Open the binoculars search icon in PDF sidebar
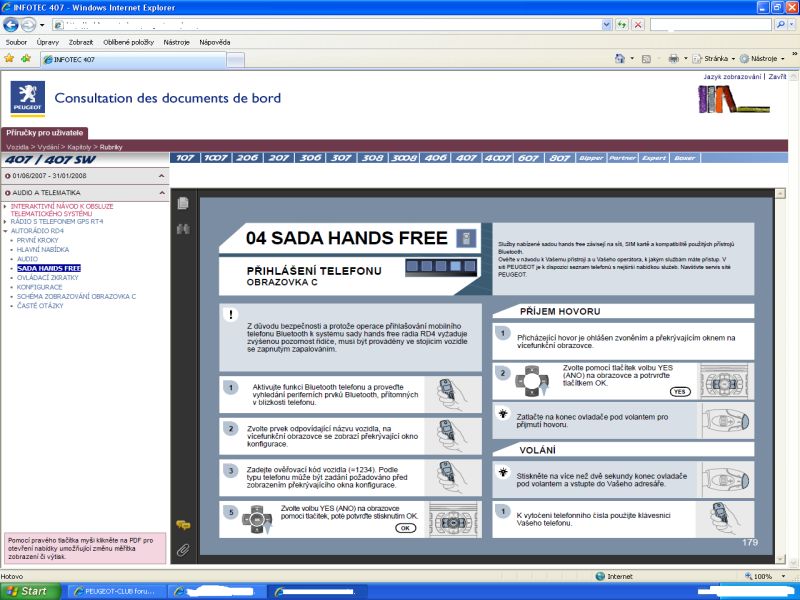 (183, 229)
